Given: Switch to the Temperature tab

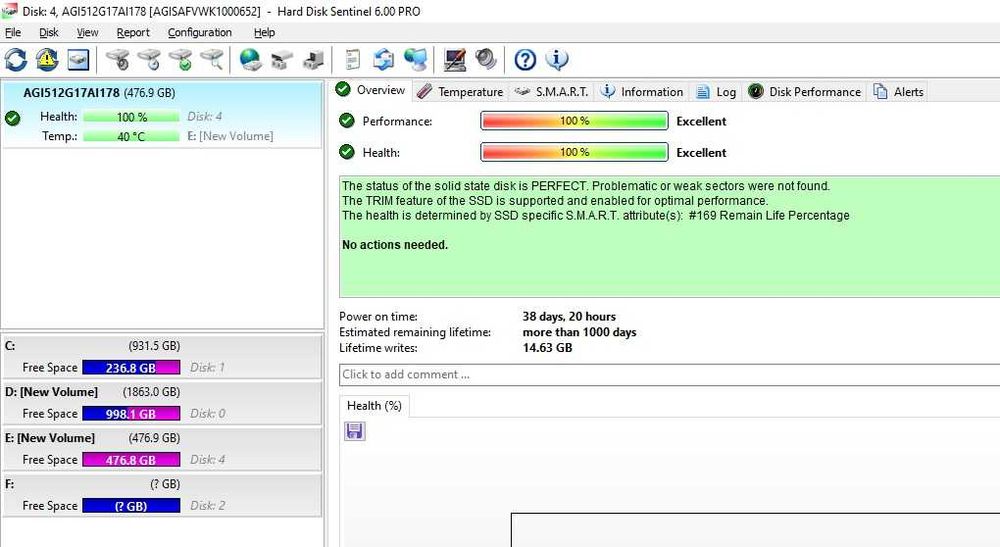Looking at the screenshot, I should pyautogui.click(x=460, y=92).
